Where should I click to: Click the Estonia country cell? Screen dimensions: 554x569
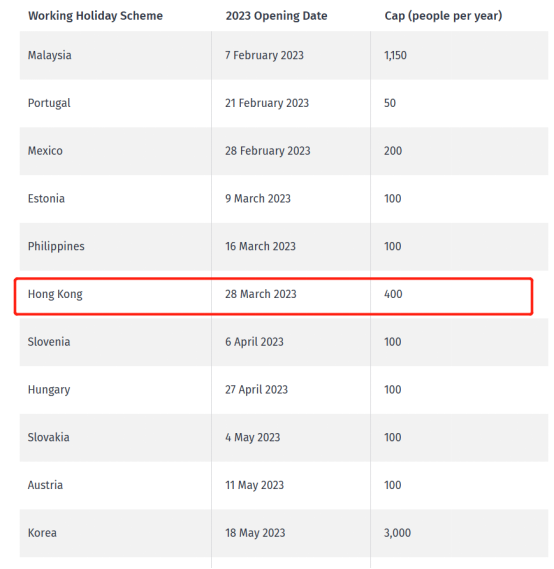(46, 198)
